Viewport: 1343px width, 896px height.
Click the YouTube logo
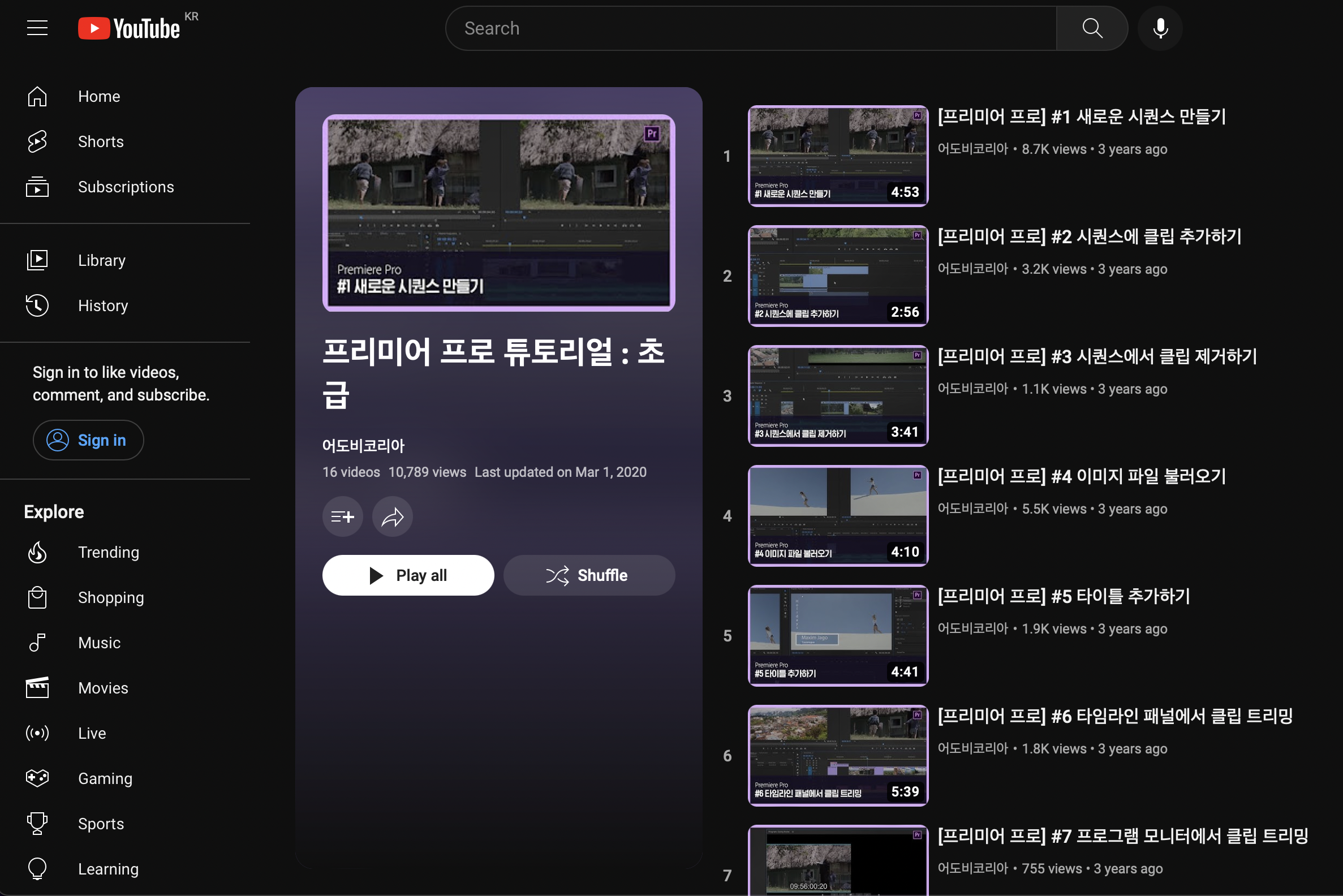tap(129, 28)
